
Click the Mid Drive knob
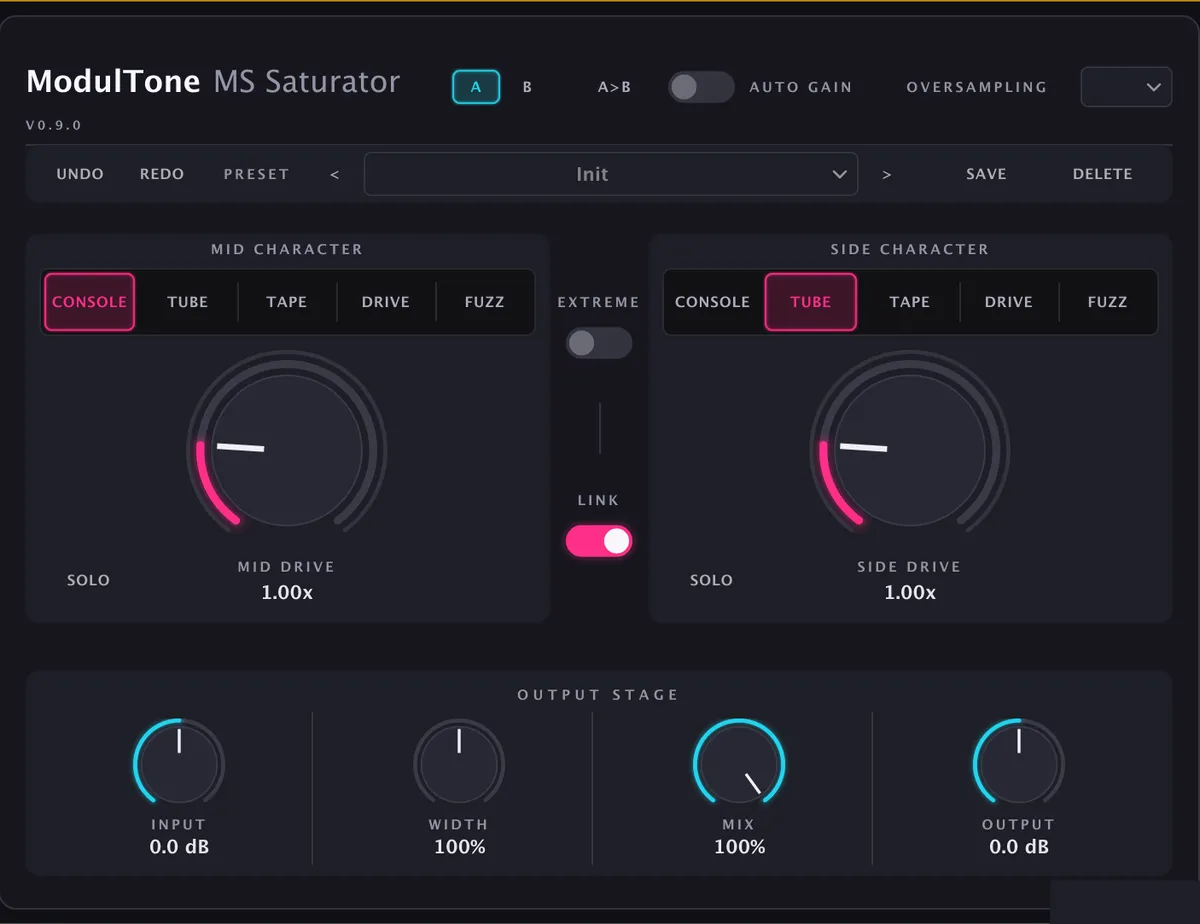point(287,450)
